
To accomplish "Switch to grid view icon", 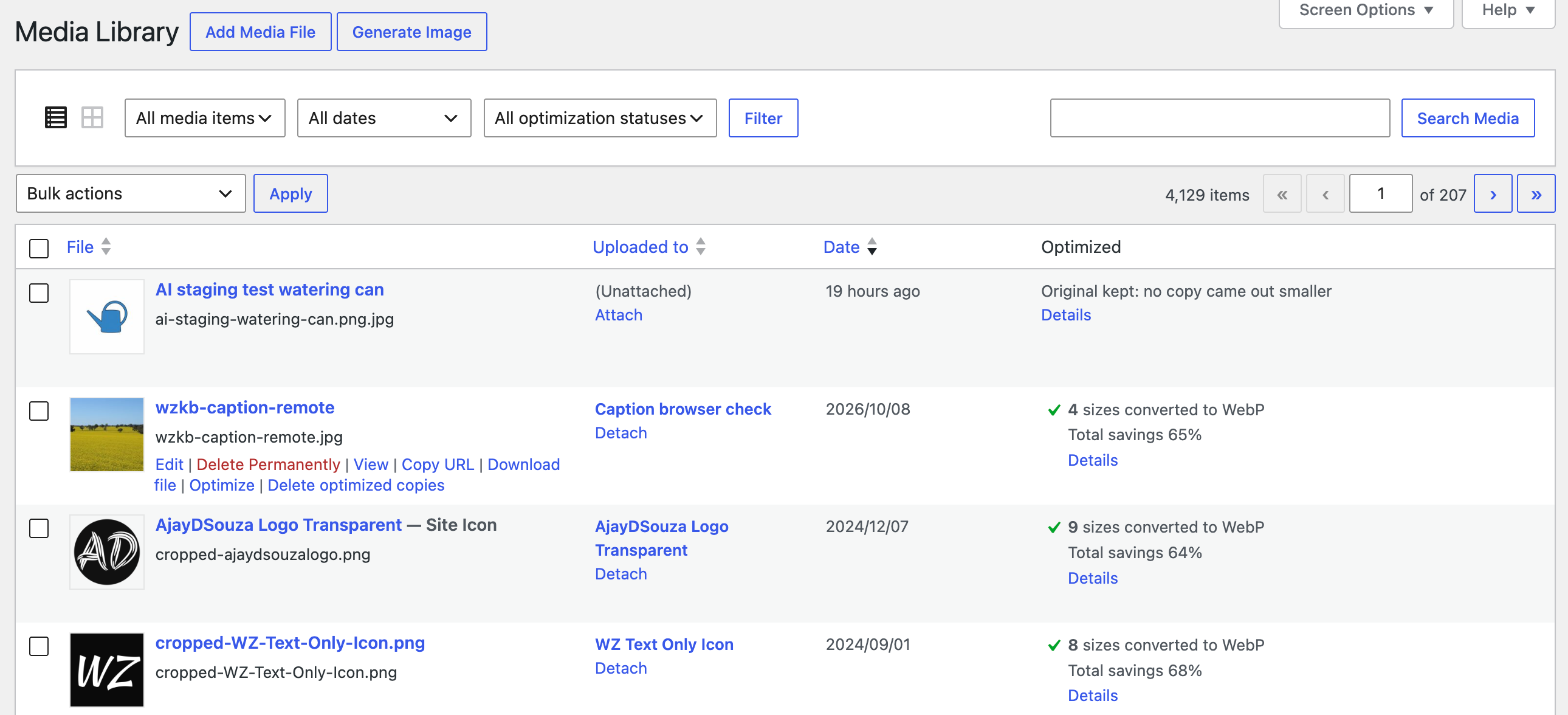I will click(92, 118).
